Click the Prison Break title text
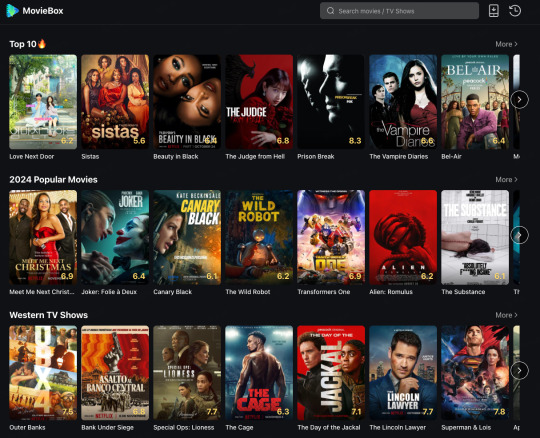Viewport: 540px width, 438px height. coord(316,156)
